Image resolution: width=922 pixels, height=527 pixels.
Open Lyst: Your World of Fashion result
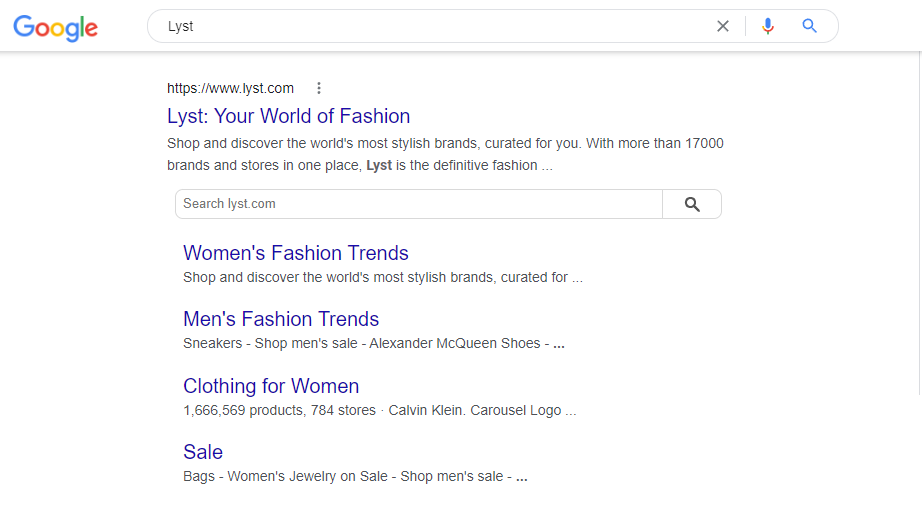click(x=288, y=116)
